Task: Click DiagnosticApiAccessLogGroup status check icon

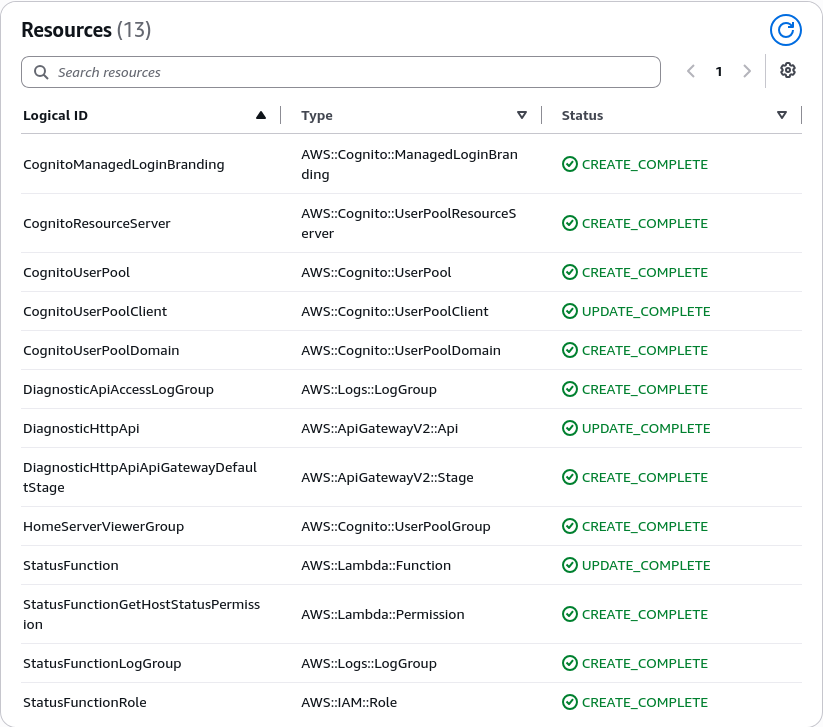Action: [569, 389]
